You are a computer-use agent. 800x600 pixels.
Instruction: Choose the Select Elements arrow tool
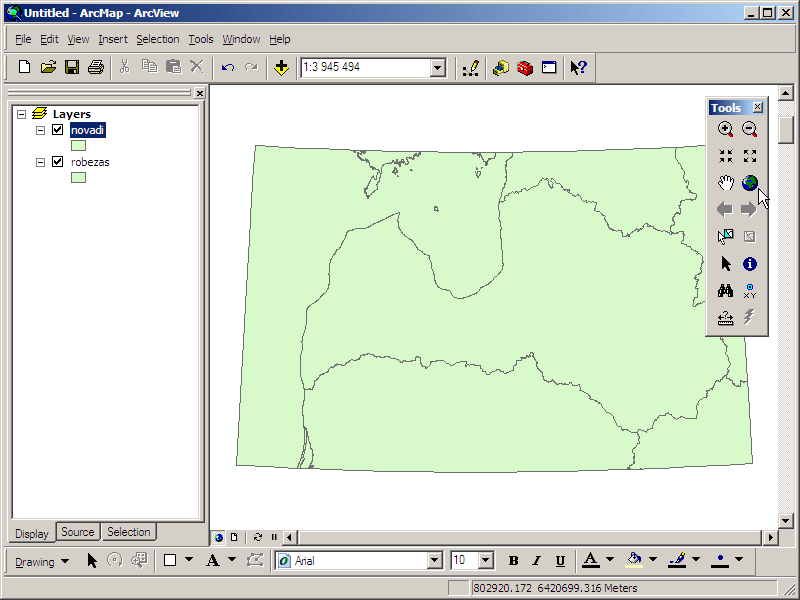[726, 264]
